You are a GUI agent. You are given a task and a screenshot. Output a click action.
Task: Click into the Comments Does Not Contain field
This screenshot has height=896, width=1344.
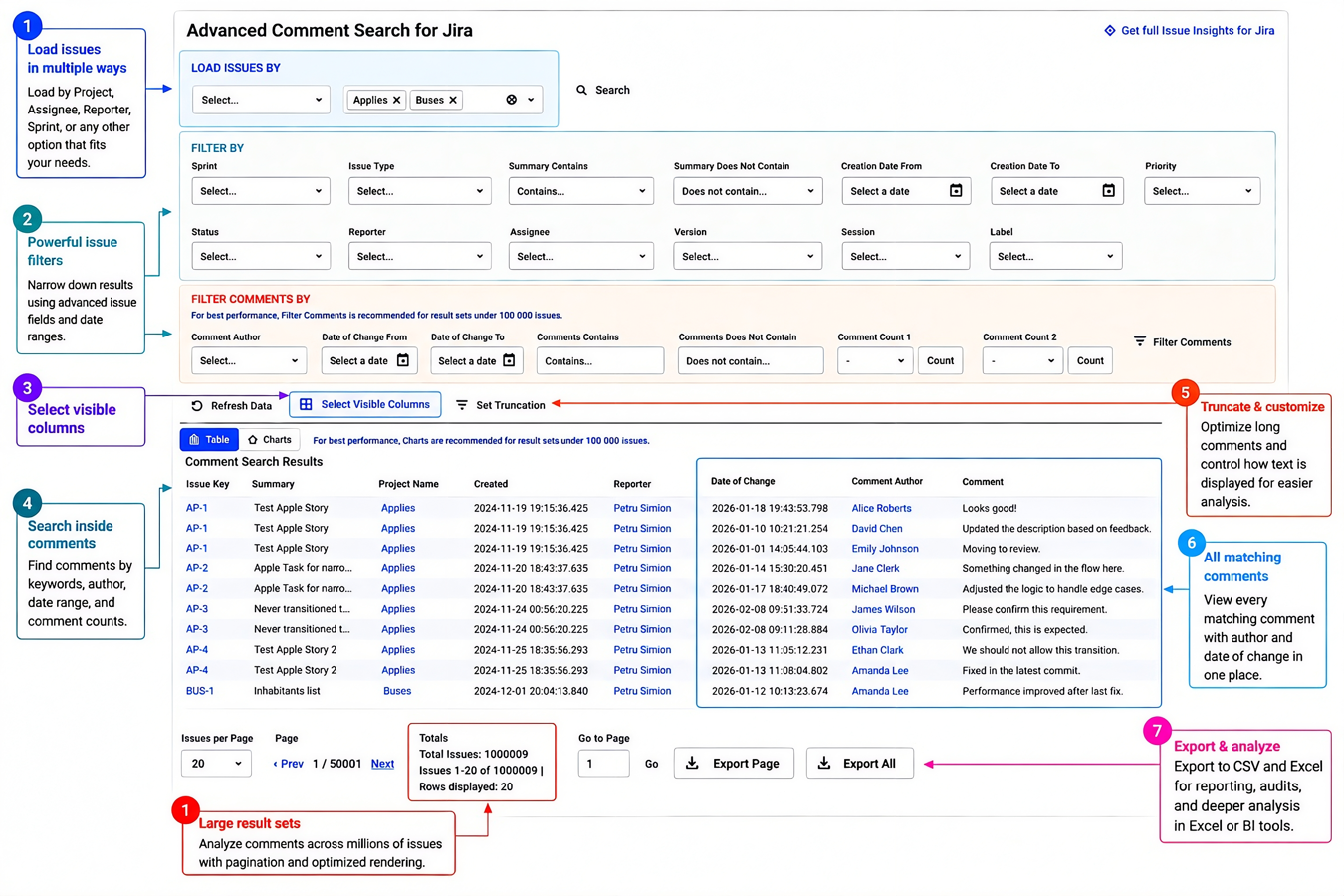751,360
